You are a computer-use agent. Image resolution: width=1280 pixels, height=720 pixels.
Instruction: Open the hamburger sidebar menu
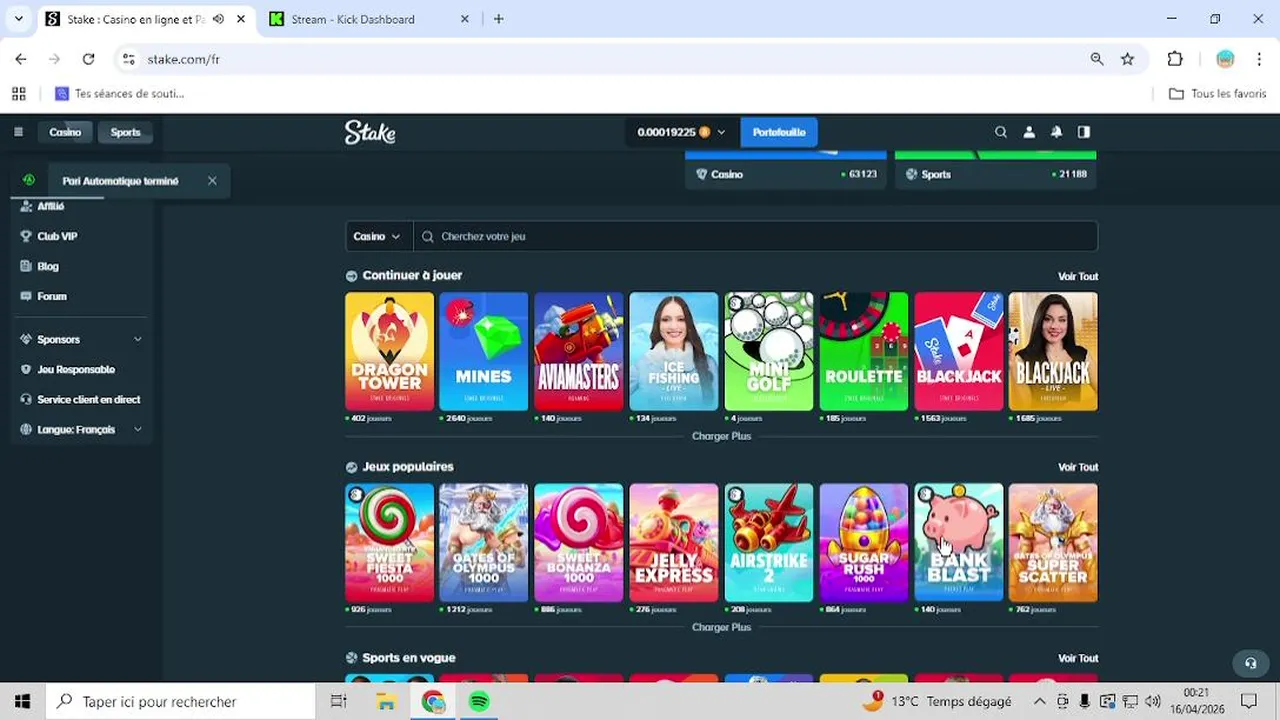point(18,132)
